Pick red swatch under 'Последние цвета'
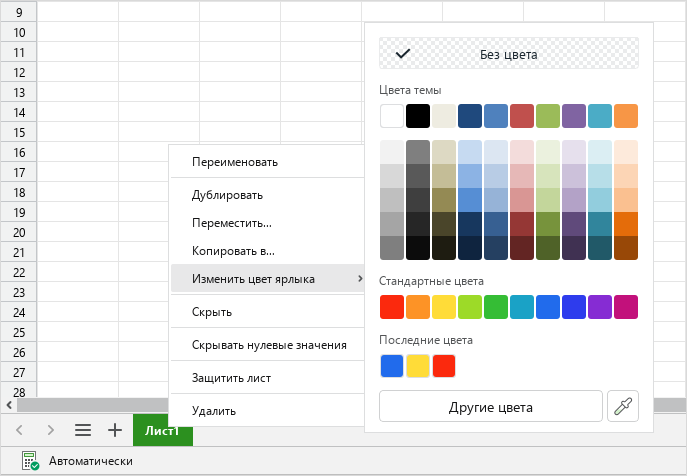The height and width of the screenshot is (476, 687). 444,366
